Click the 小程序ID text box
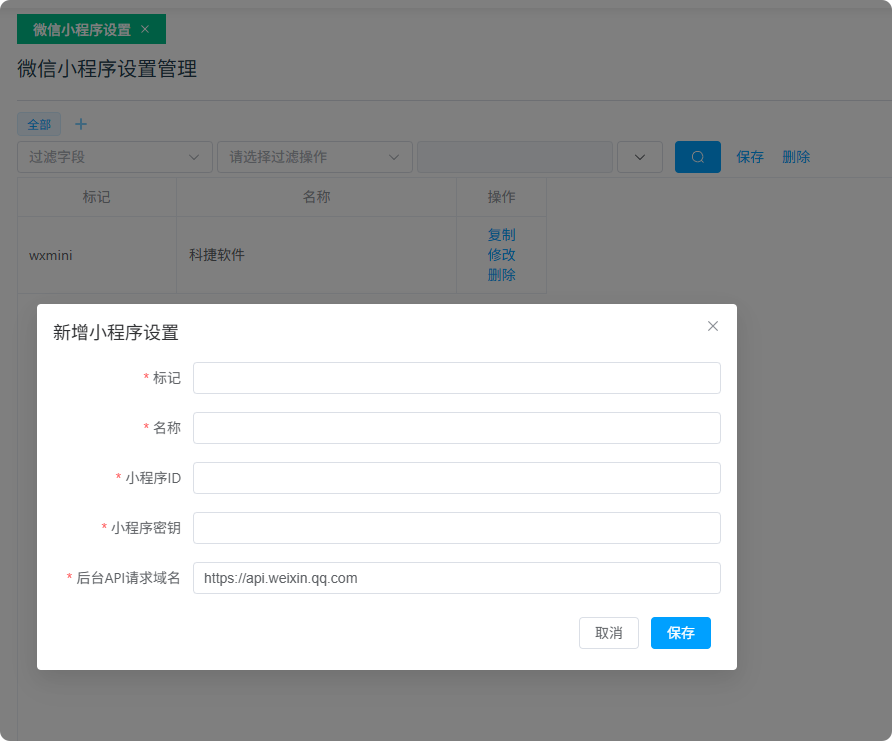Screen dimensions: 892x741 click(456, 478)
